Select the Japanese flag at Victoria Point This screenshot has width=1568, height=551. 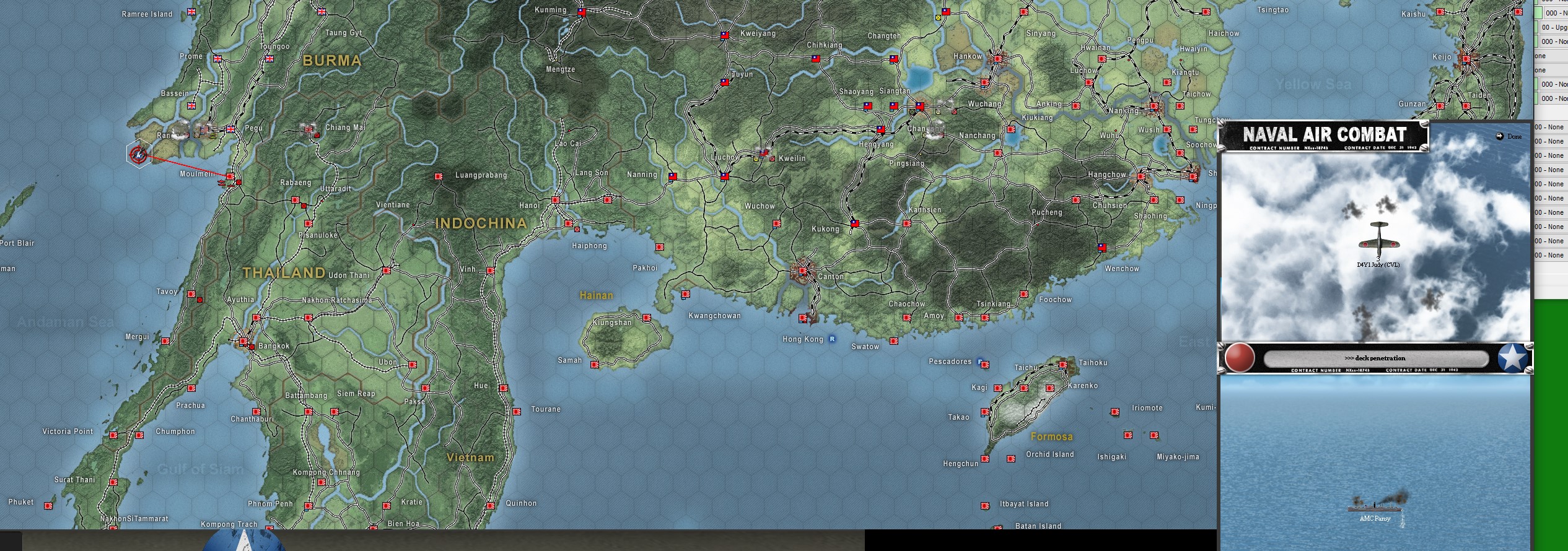113,435
